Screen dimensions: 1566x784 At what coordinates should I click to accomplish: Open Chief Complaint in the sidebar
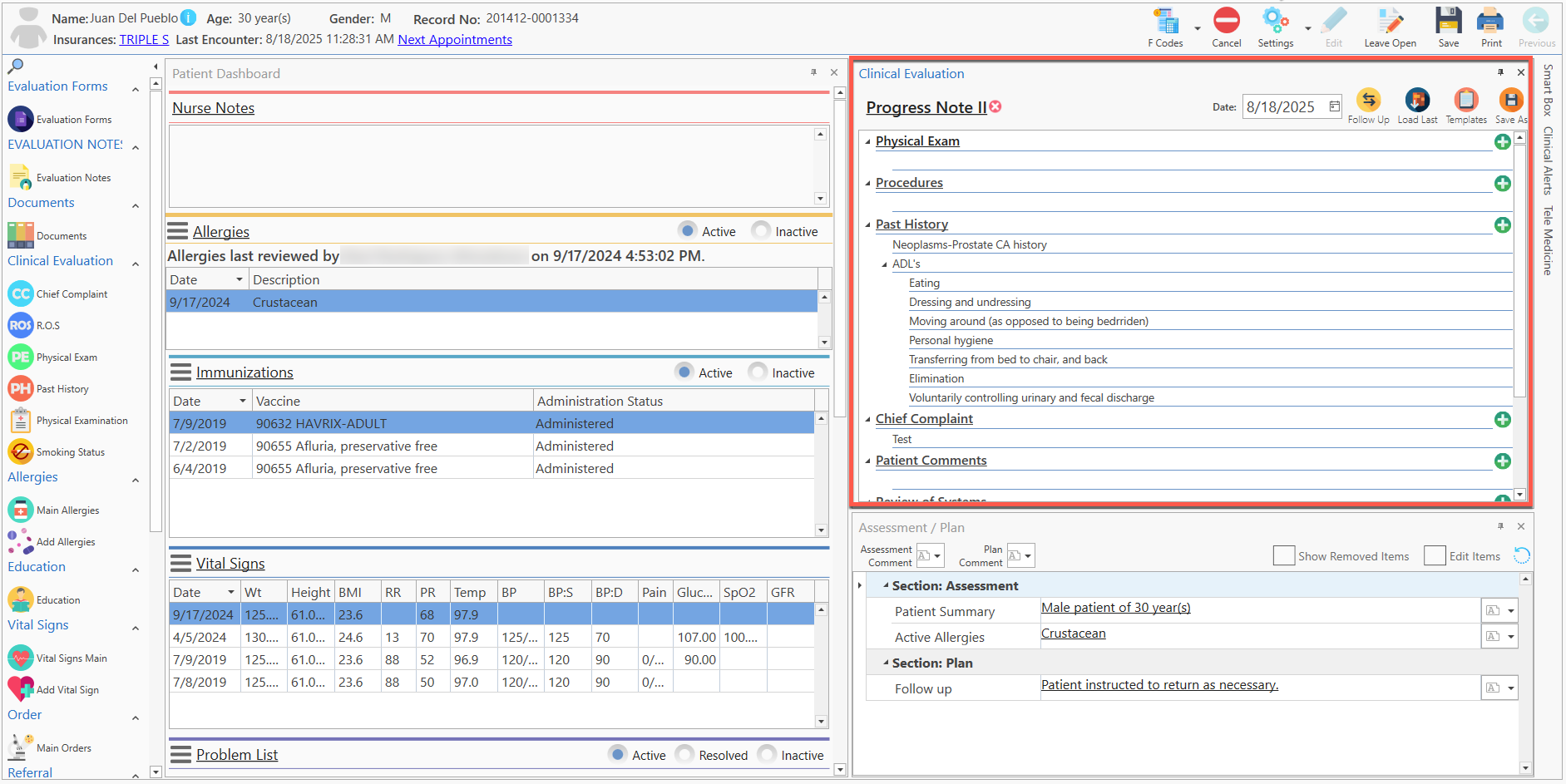tap(57, 294)
